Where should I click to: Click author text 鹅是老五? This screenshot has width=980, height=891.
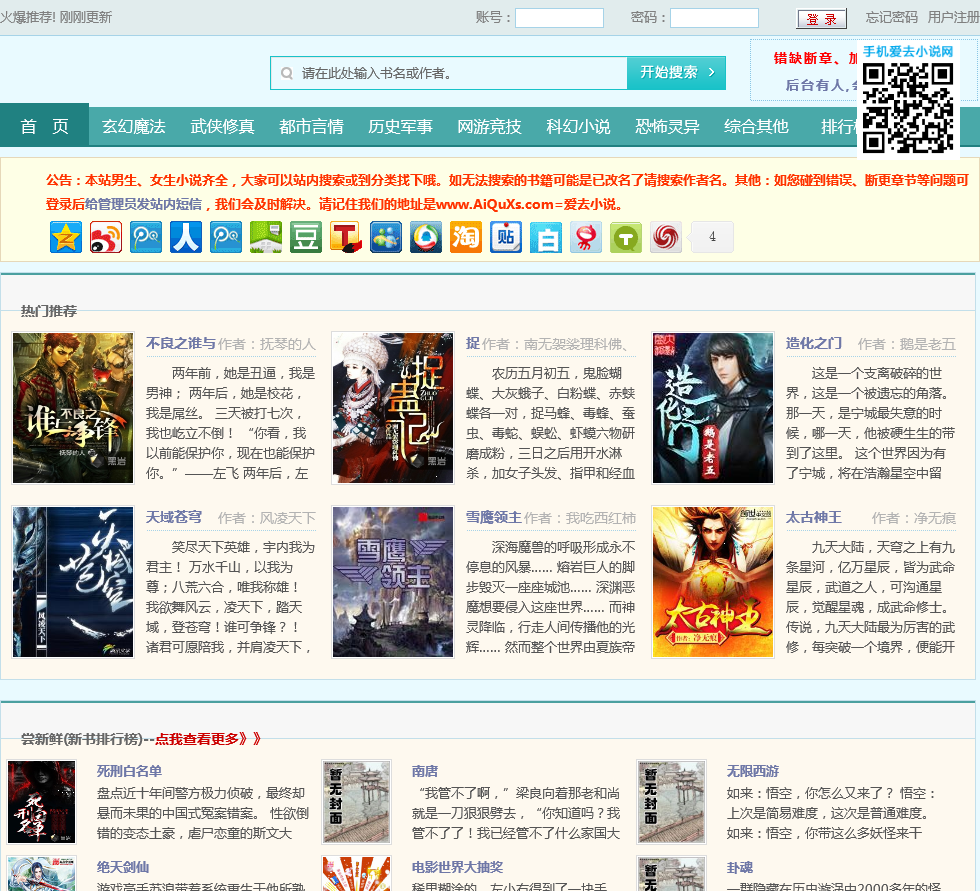click(928, 344)
